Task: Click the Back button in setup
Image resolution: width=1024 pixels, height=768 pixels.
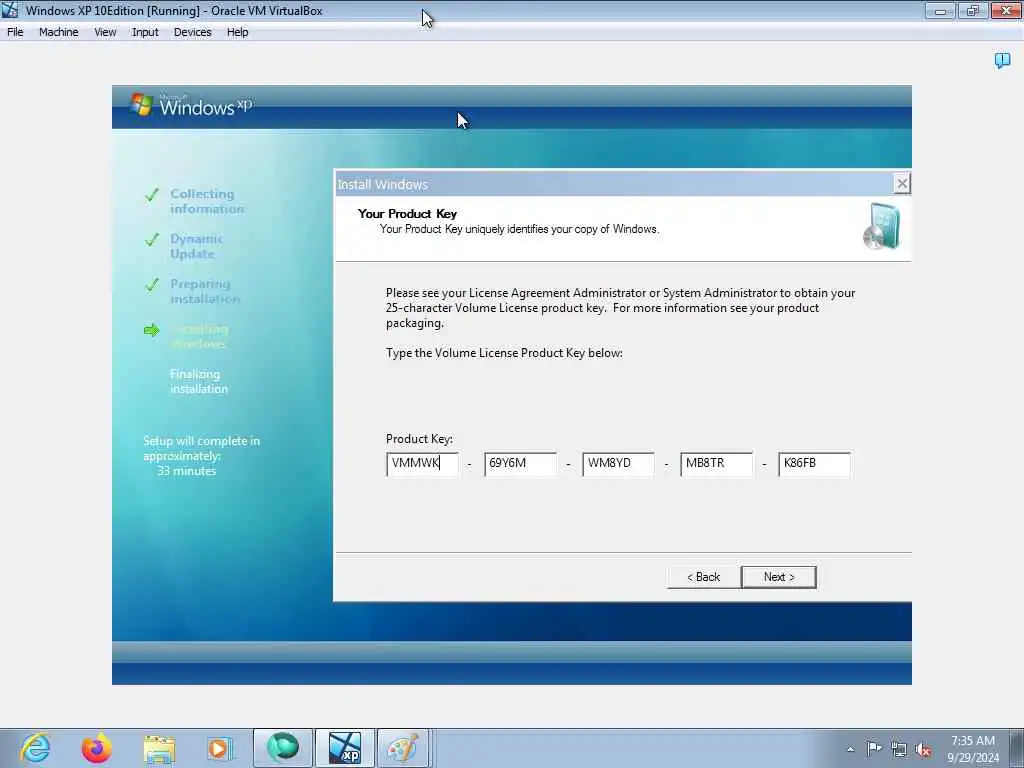Action: (x=703, y=577)
